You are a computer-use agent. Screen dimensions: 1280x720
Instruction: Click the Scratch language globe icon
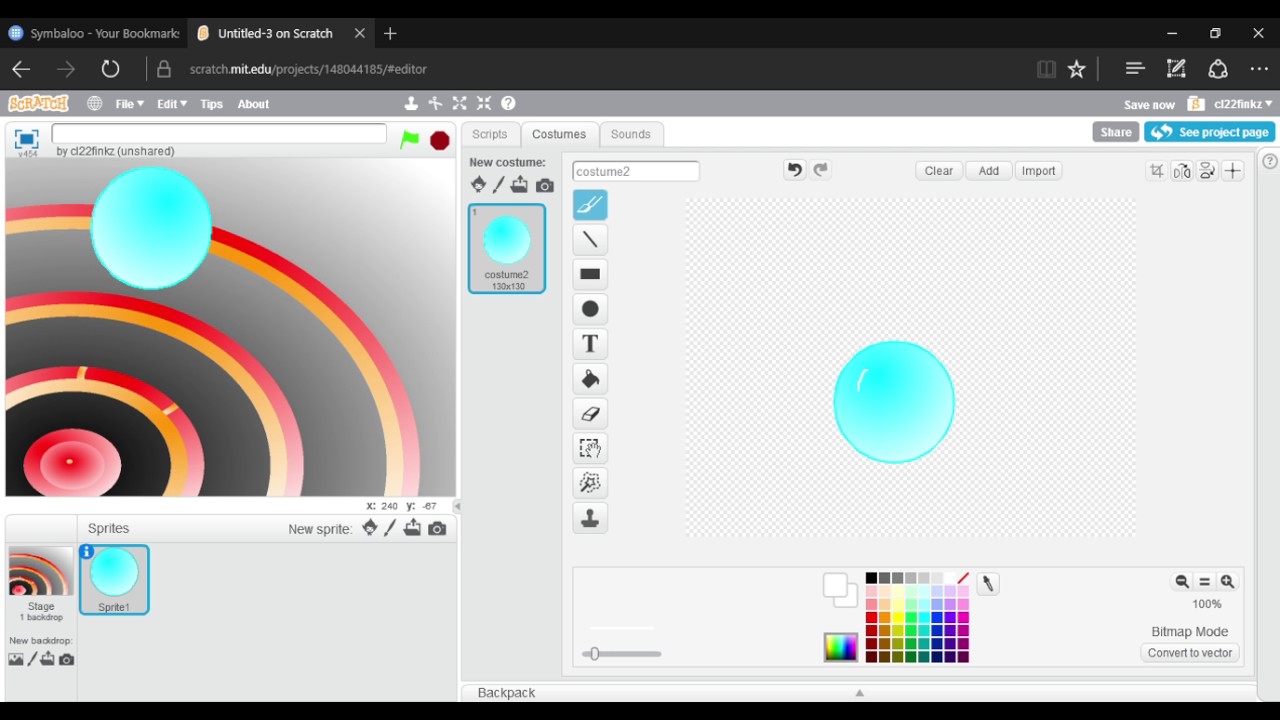click(x=94, y=103)
